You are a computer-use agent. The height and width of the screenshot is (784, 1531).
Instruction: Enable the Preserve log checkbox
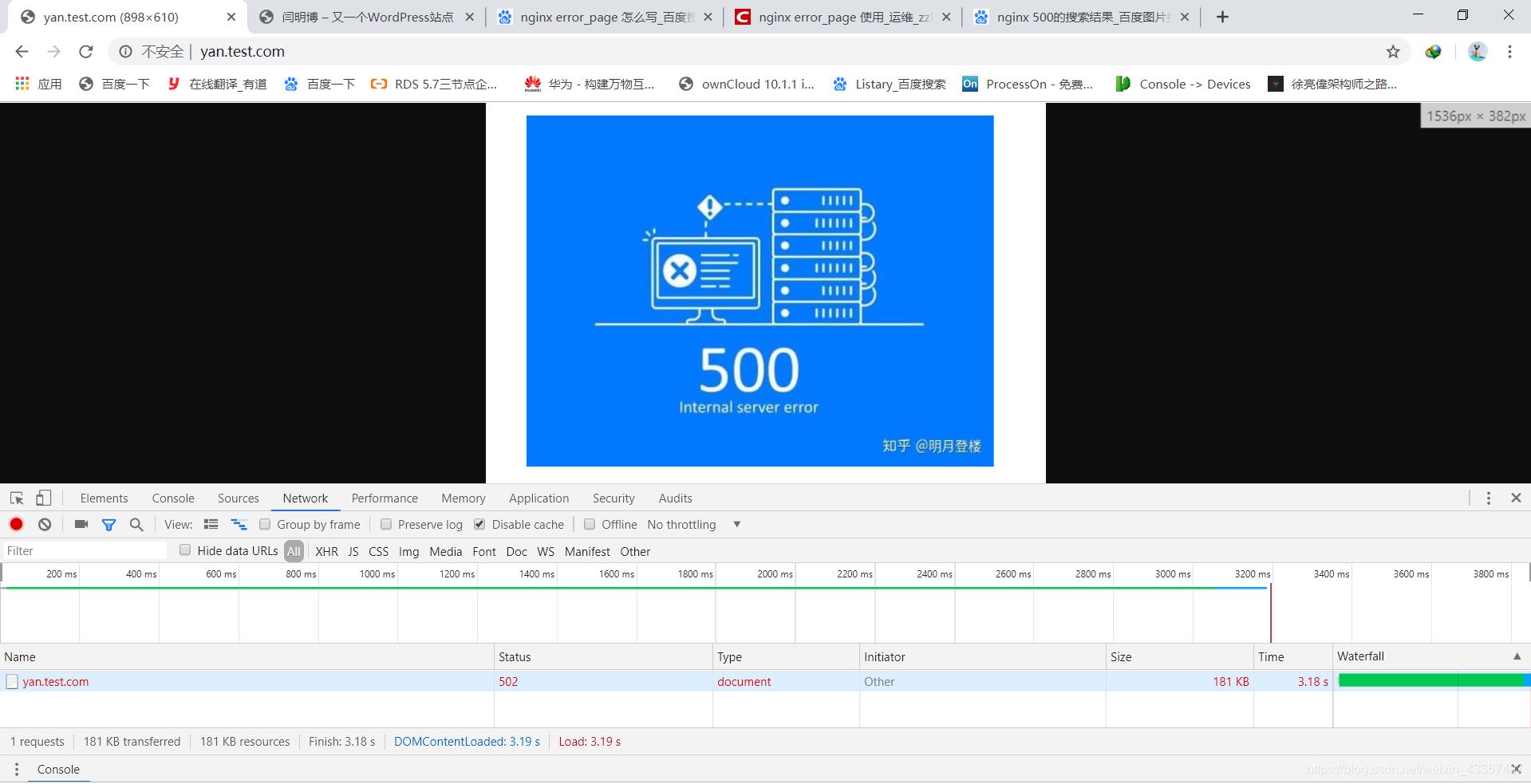pos(386,524)
